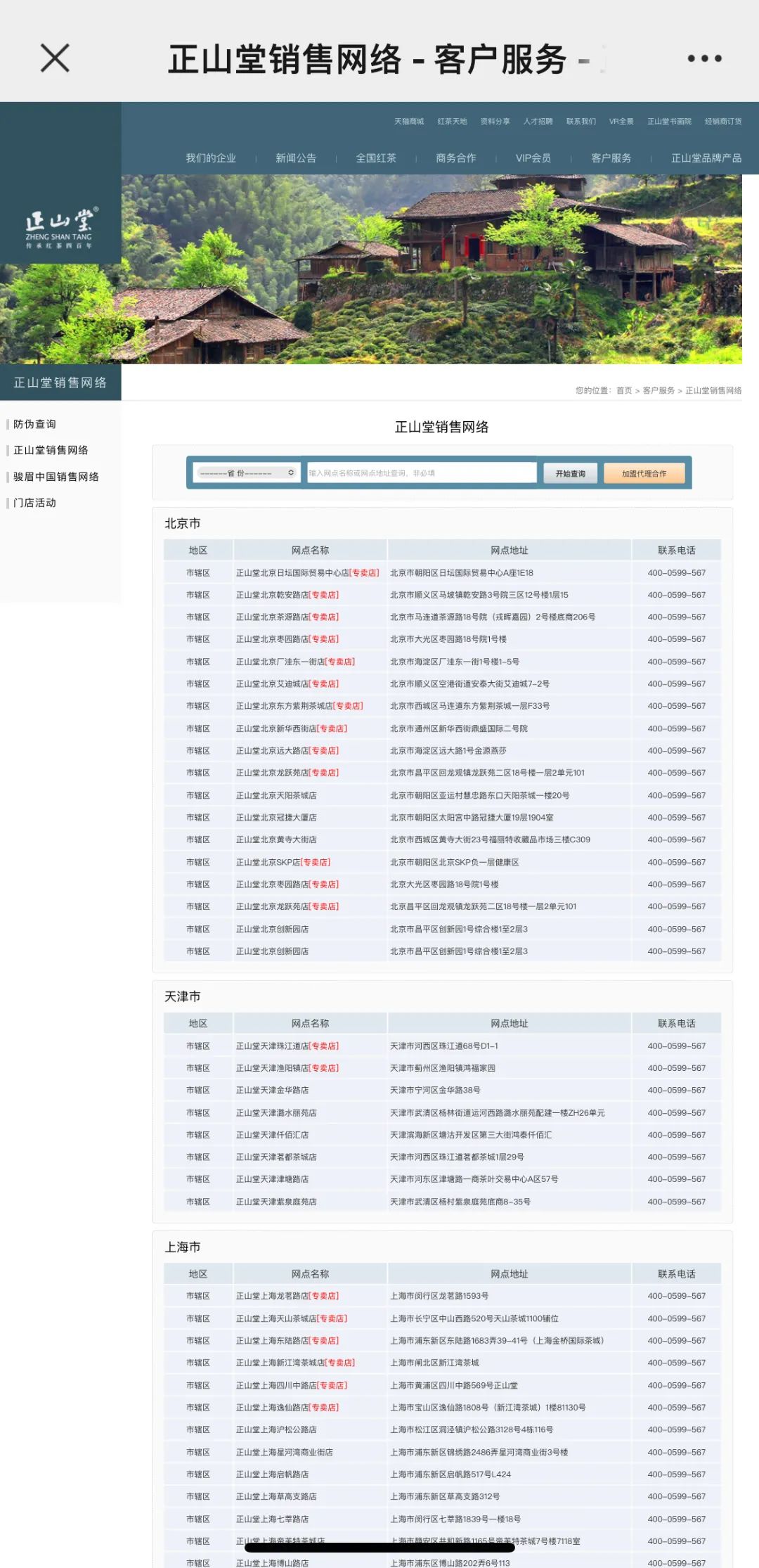Open 天猫商城 top link
This screenshot has height=1568, width=759.
click(x=409, y=122)
